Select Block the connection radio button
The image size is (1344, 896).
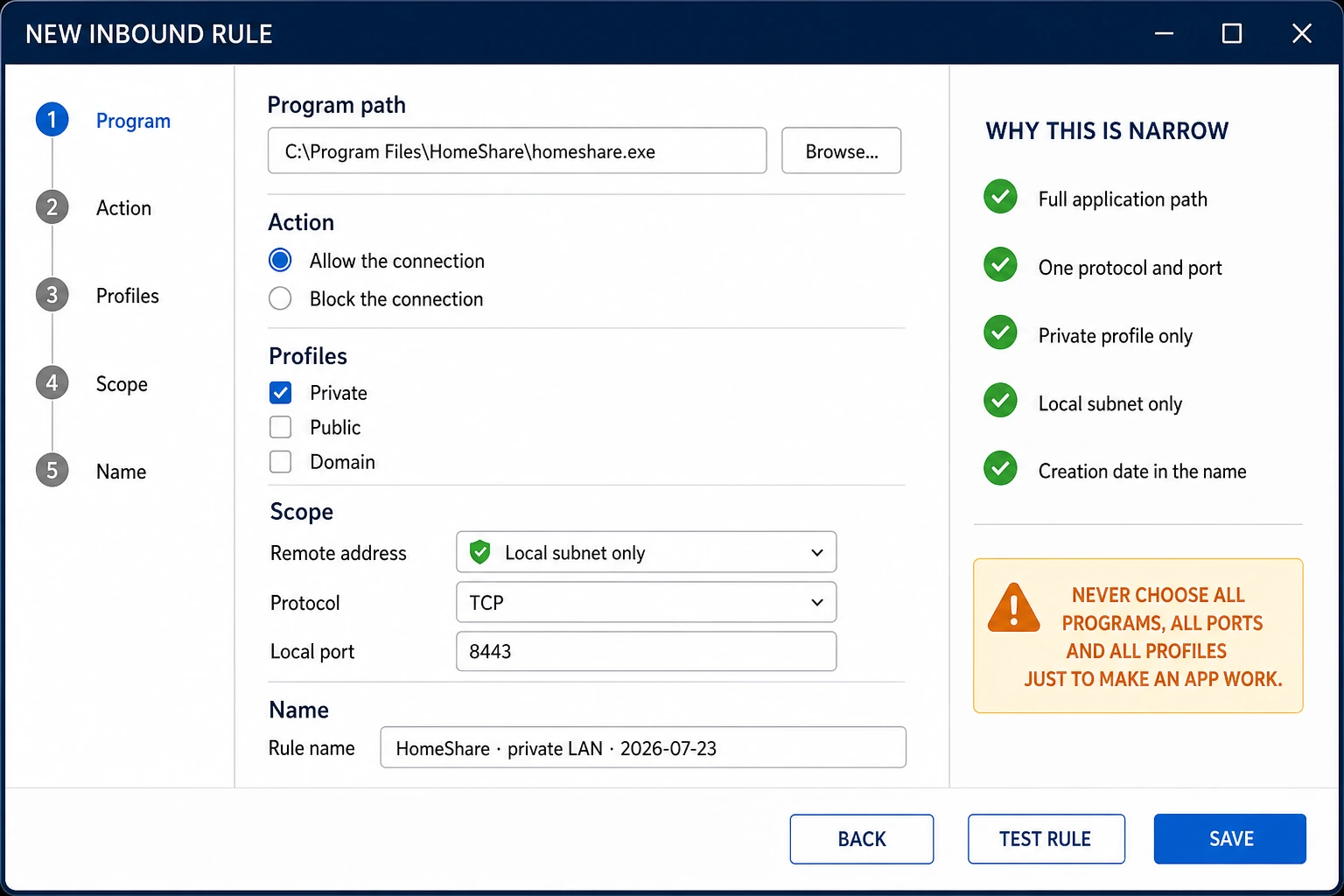[280, 298]
